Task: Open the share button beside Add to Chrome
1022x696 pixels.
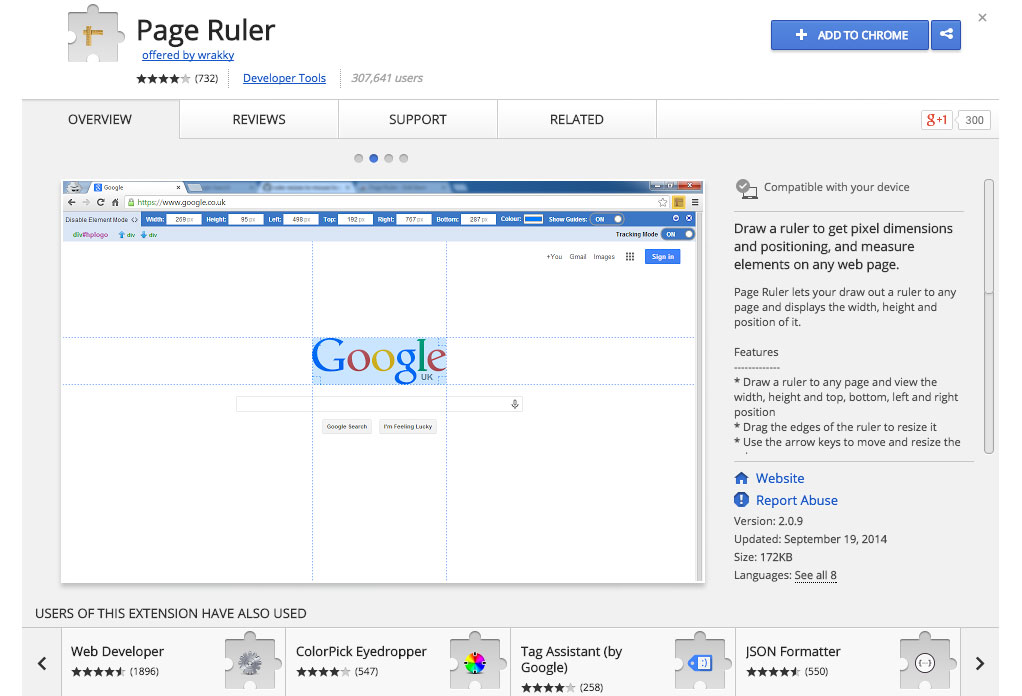Action: coord(946,35)
